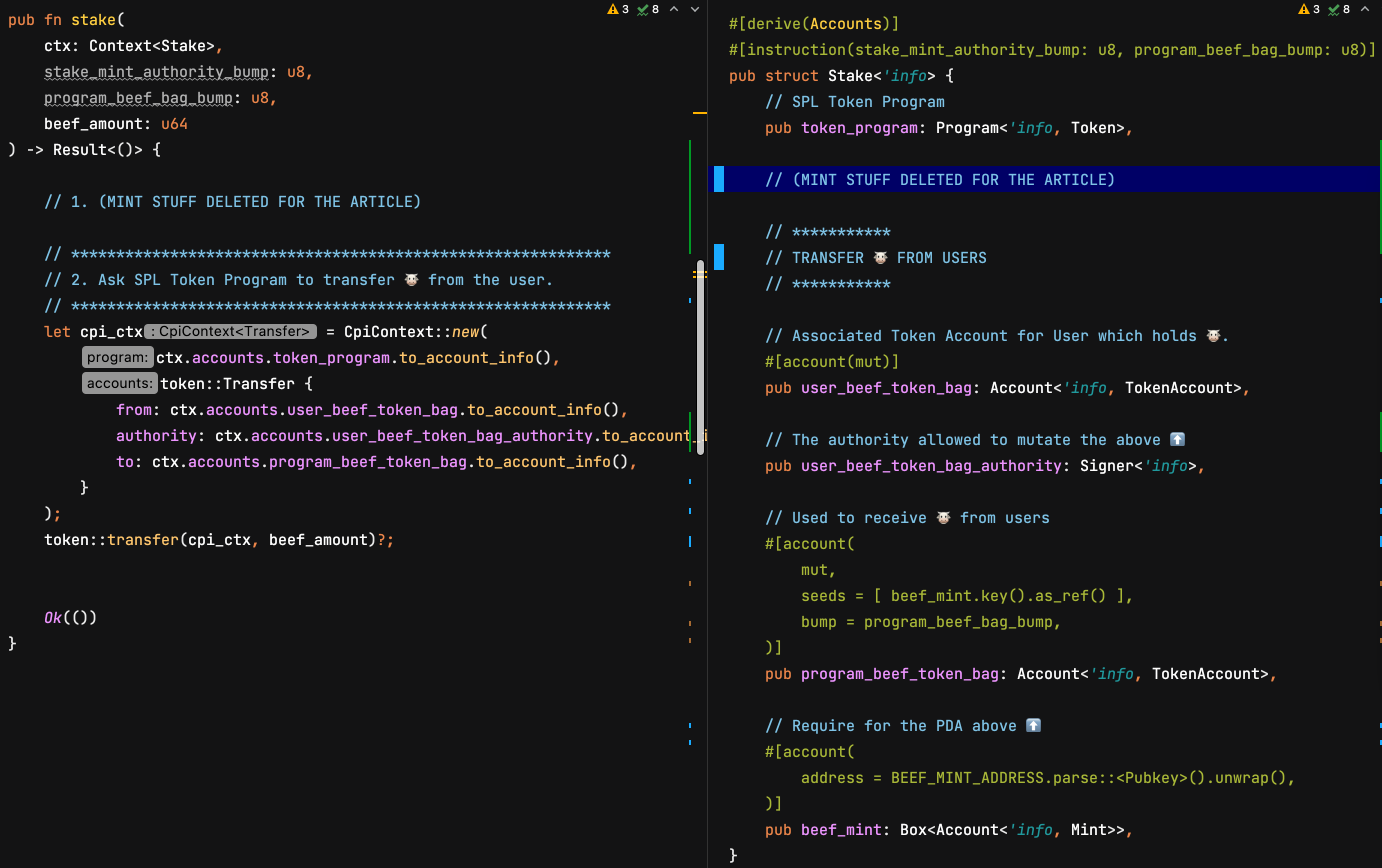Click the CpiContext<Transfer> type inlay hint
Viewport: 1382px width, 868px height.
pos(230,332)
